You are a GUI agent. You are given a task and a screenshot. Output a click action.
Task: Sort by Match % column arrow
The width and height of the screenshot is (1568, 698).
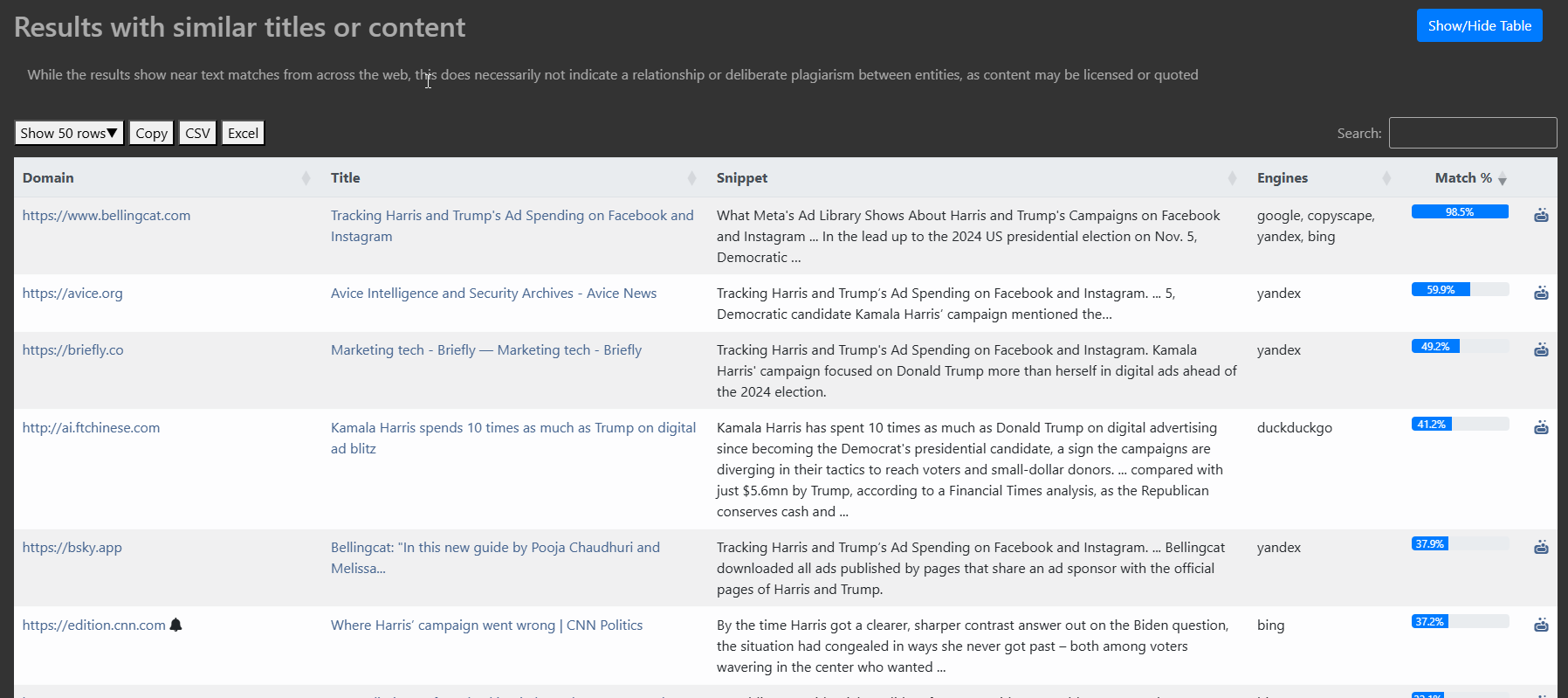1503,179
